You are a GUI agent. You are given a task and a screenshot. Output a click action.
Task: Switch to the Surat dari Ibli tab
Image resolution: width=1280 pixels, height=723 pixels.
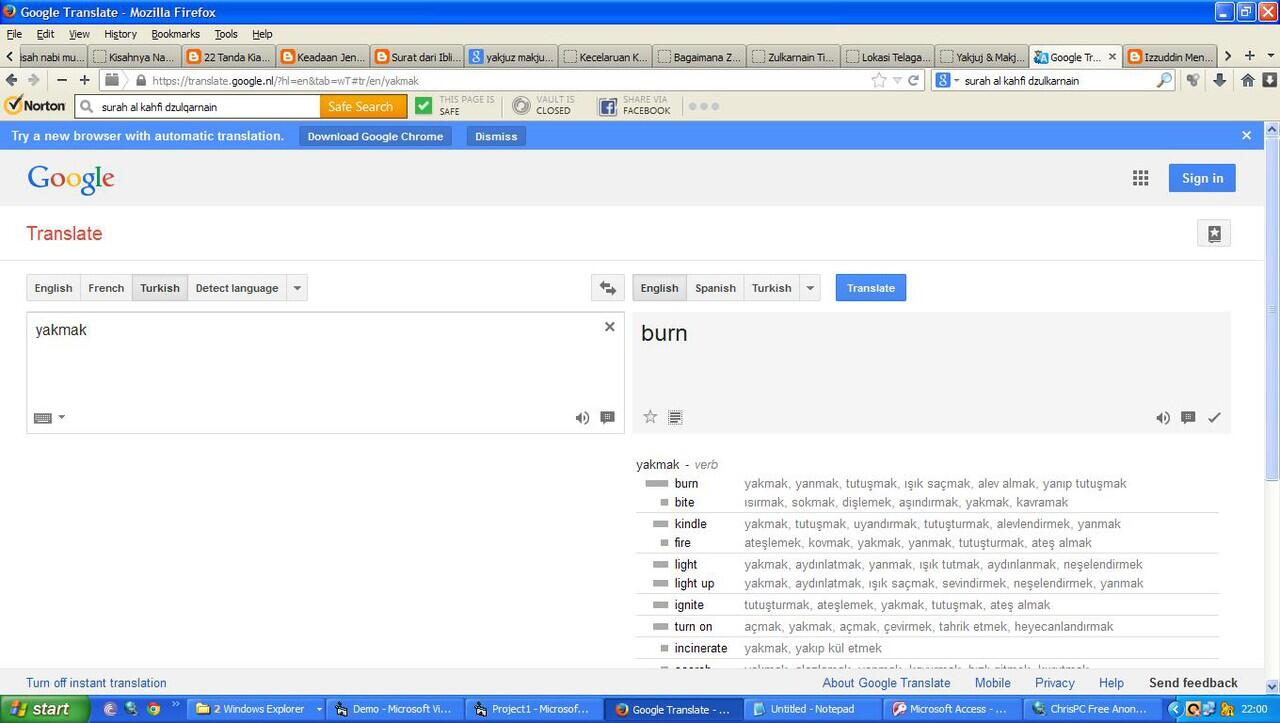pos(416,57)
